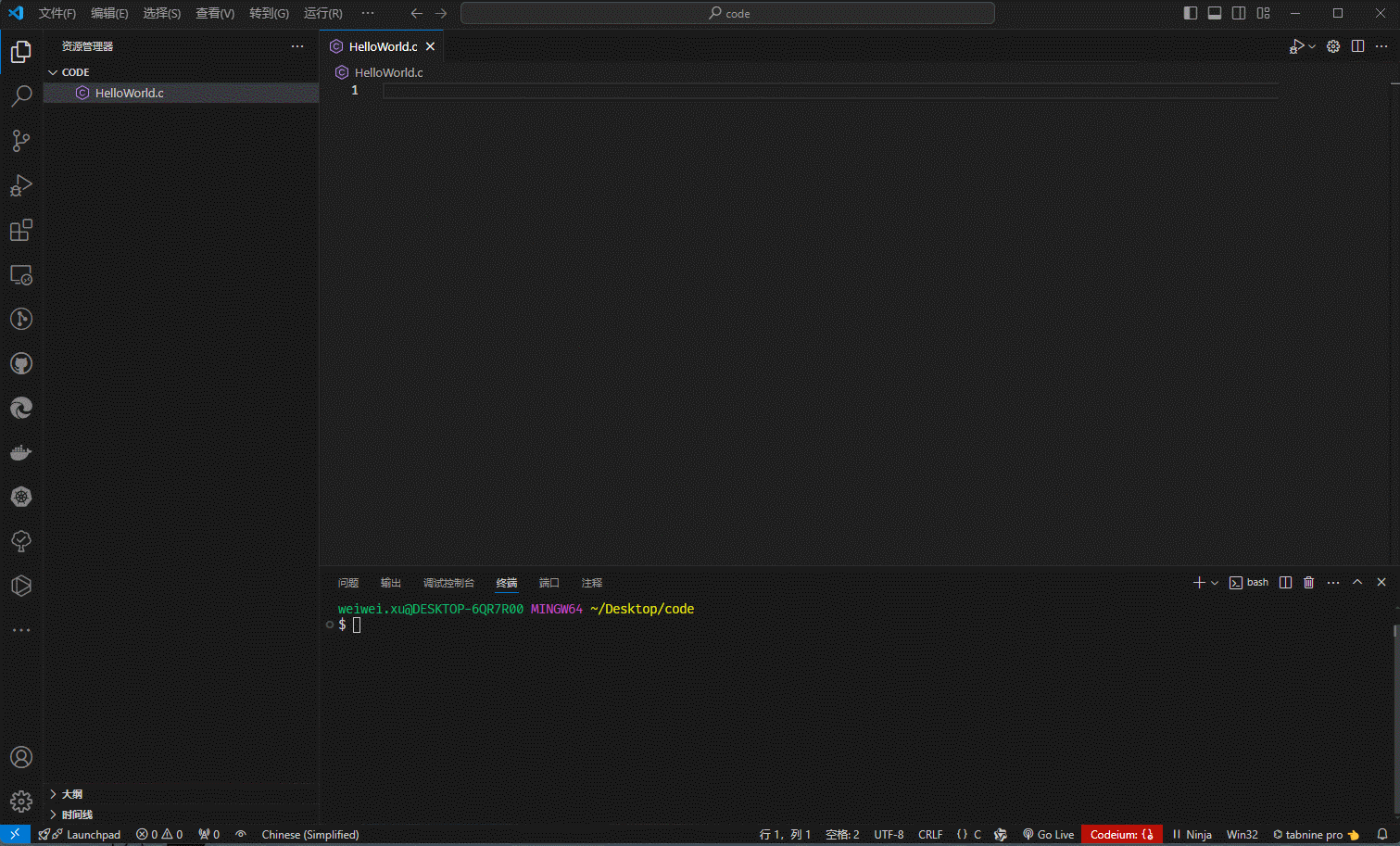Toggle the primary sidebar layout button
Screen dimensions: 1400x846
1191,13
